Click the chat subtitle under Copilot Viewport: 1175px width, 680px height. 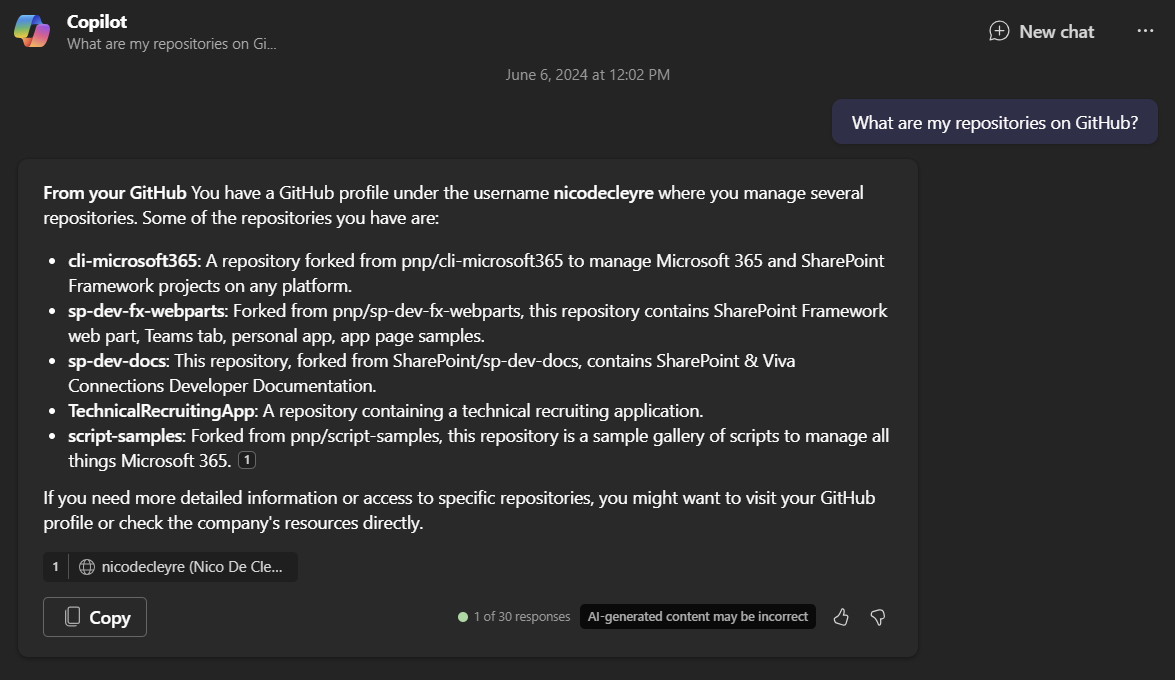pos(171,44)
